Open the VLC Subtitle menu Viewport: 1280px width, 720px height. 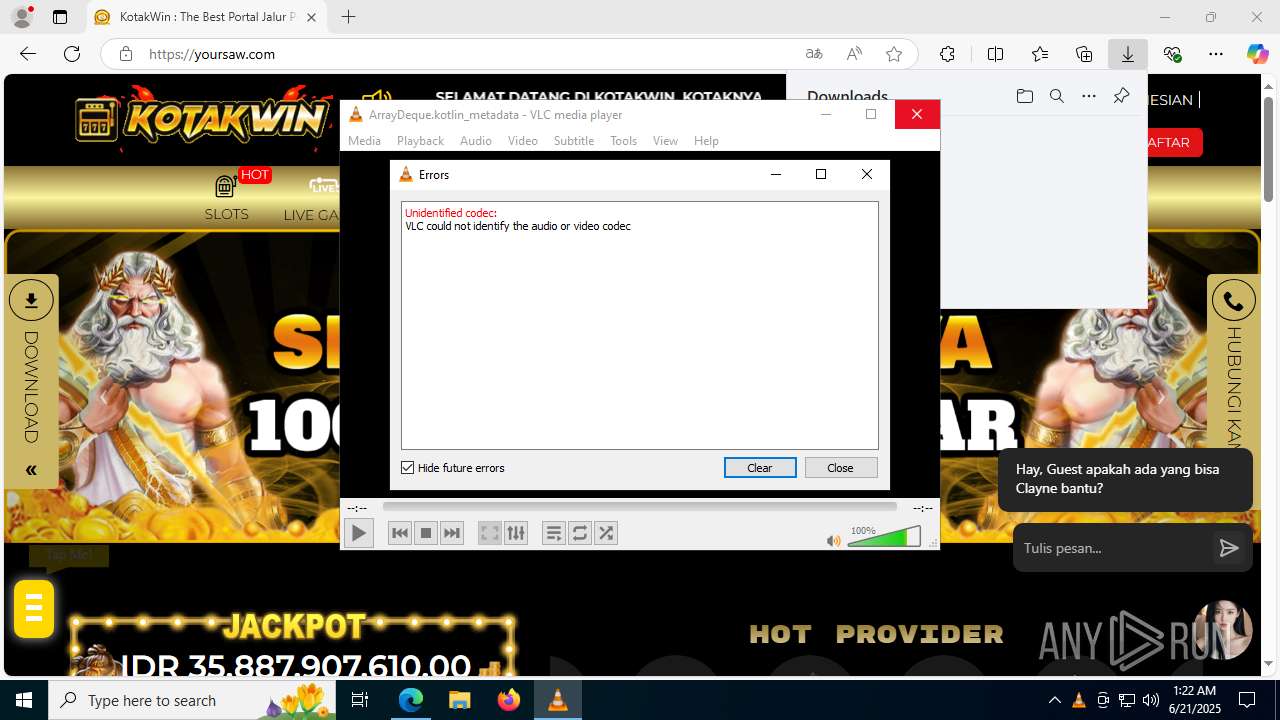(574, 141)
